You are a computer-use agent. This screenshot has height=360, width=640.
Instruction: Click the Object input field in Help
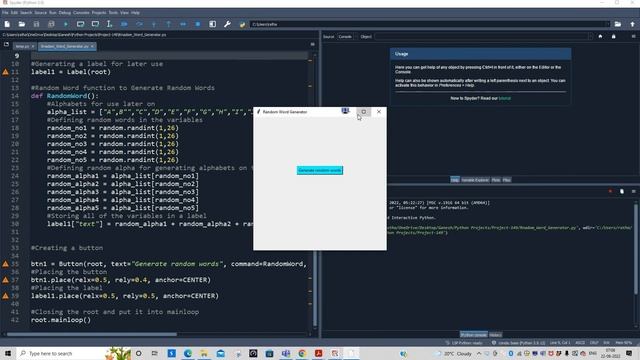point(483,37)
